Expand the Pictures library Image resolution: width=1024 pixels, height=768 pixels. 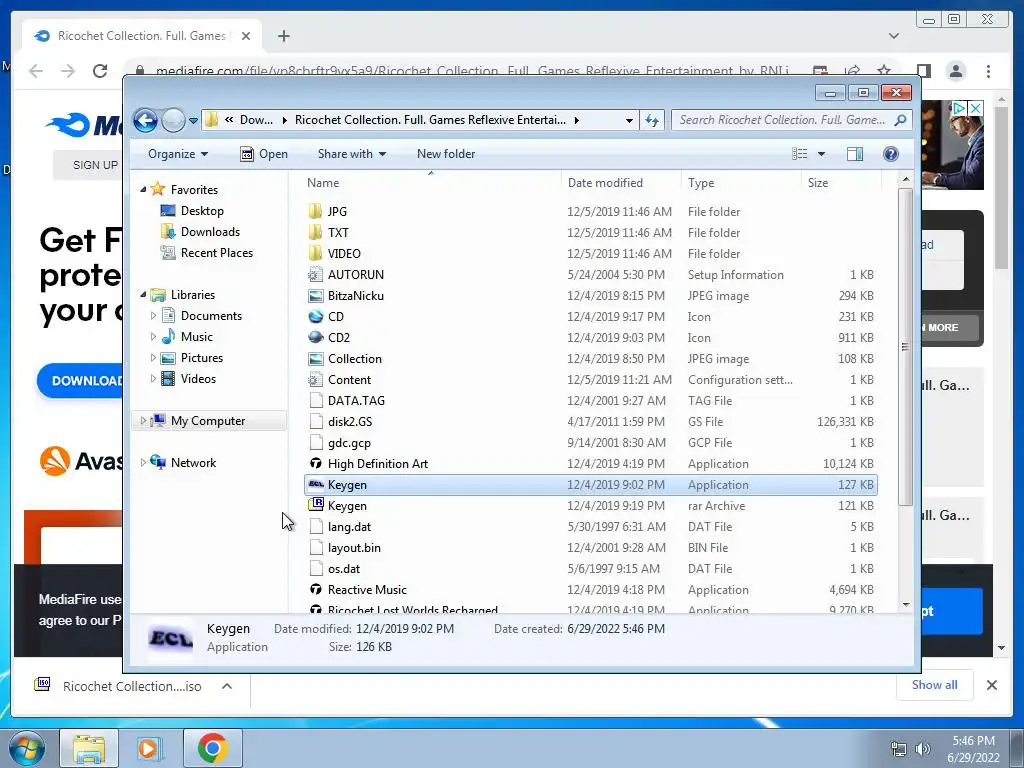coord(153,358)
